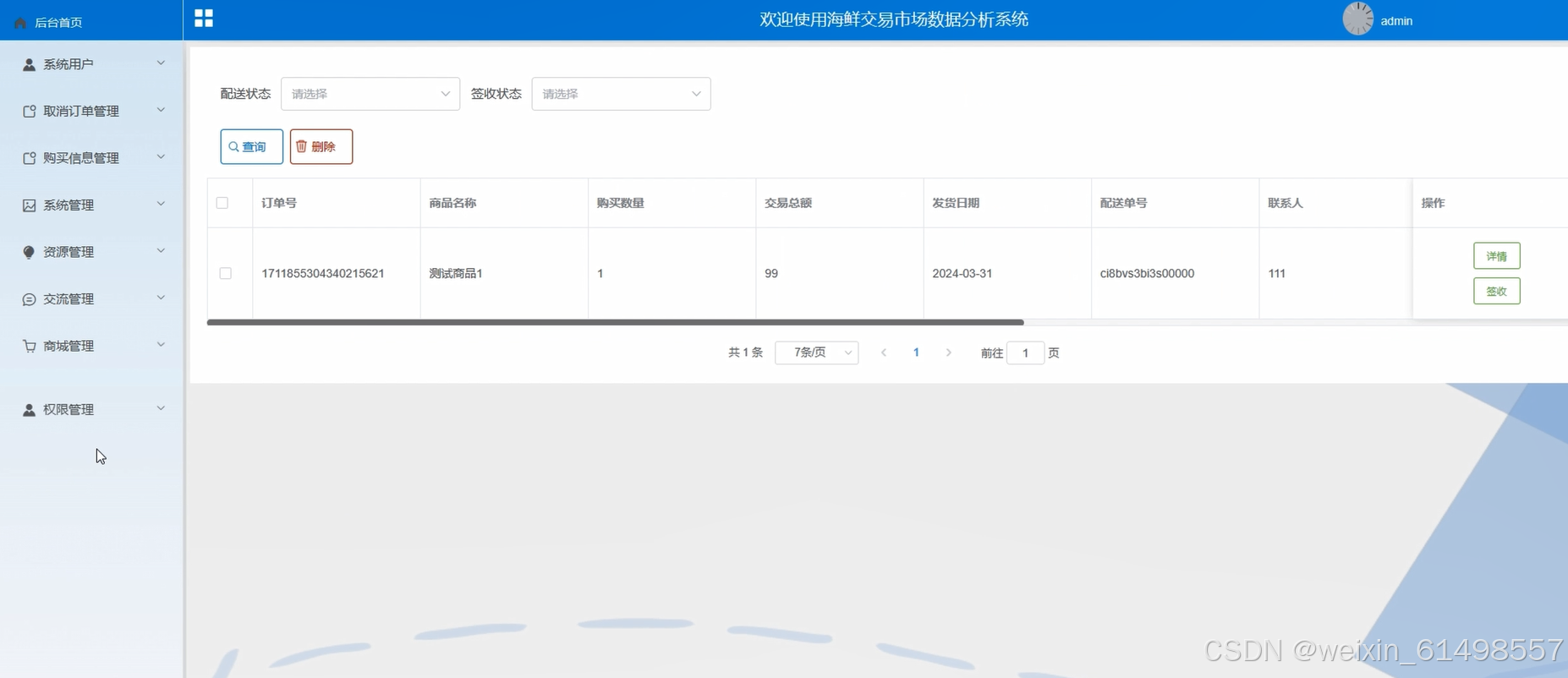Image resolution: width=1568 pixels, height=678 pixels.
Task: Toggle the select-all checkbox in table header
Action: (x=222, y=203)
